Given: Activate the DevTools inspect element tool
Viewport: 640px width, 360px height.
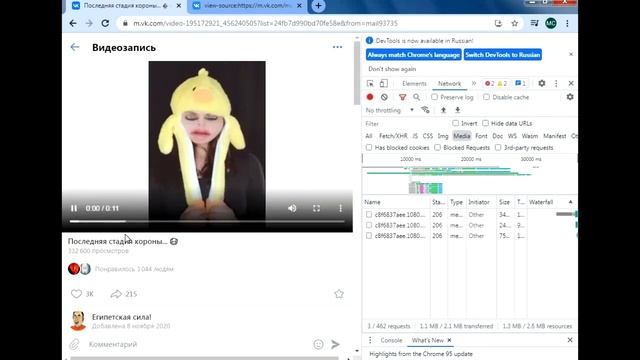Looking at the screenshot, I should [370, 83].
